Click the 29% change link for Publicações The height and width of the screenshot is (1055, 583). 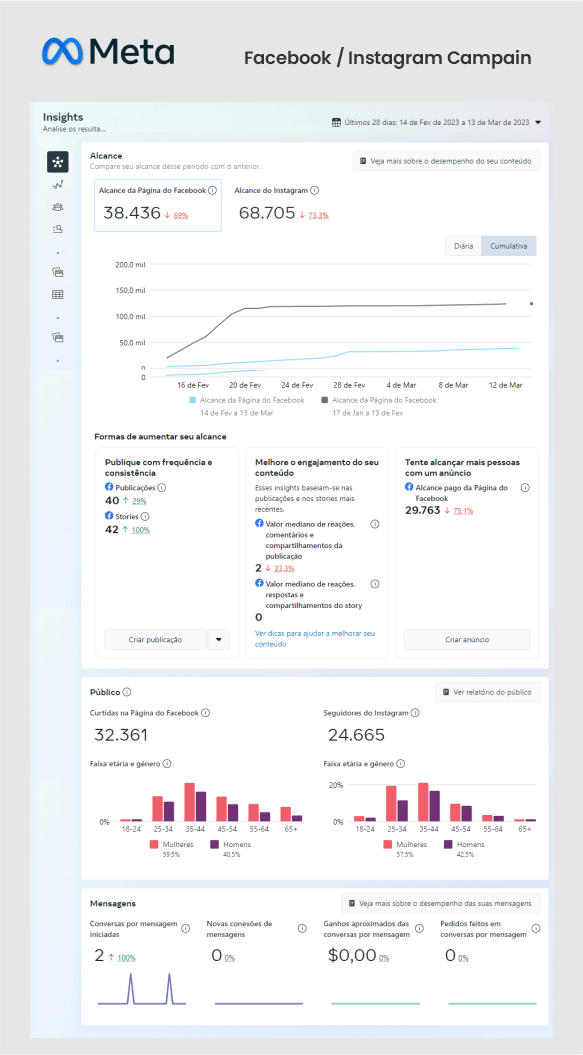coord(139,501)
